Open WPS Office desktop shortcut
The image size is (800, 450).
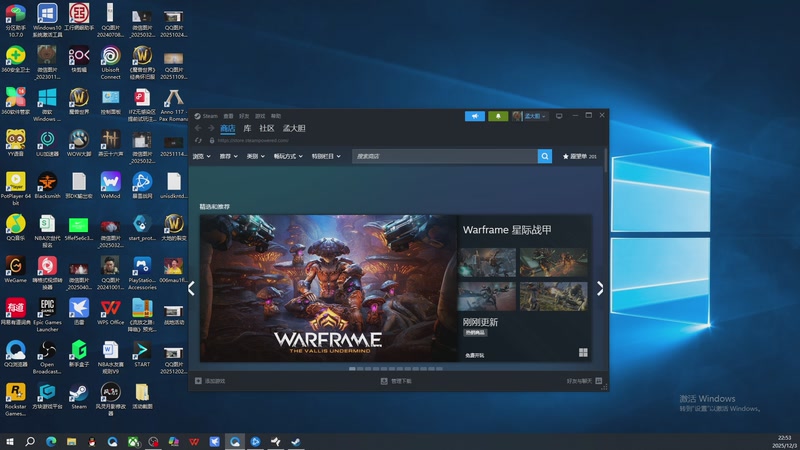(x=111, y=312)
